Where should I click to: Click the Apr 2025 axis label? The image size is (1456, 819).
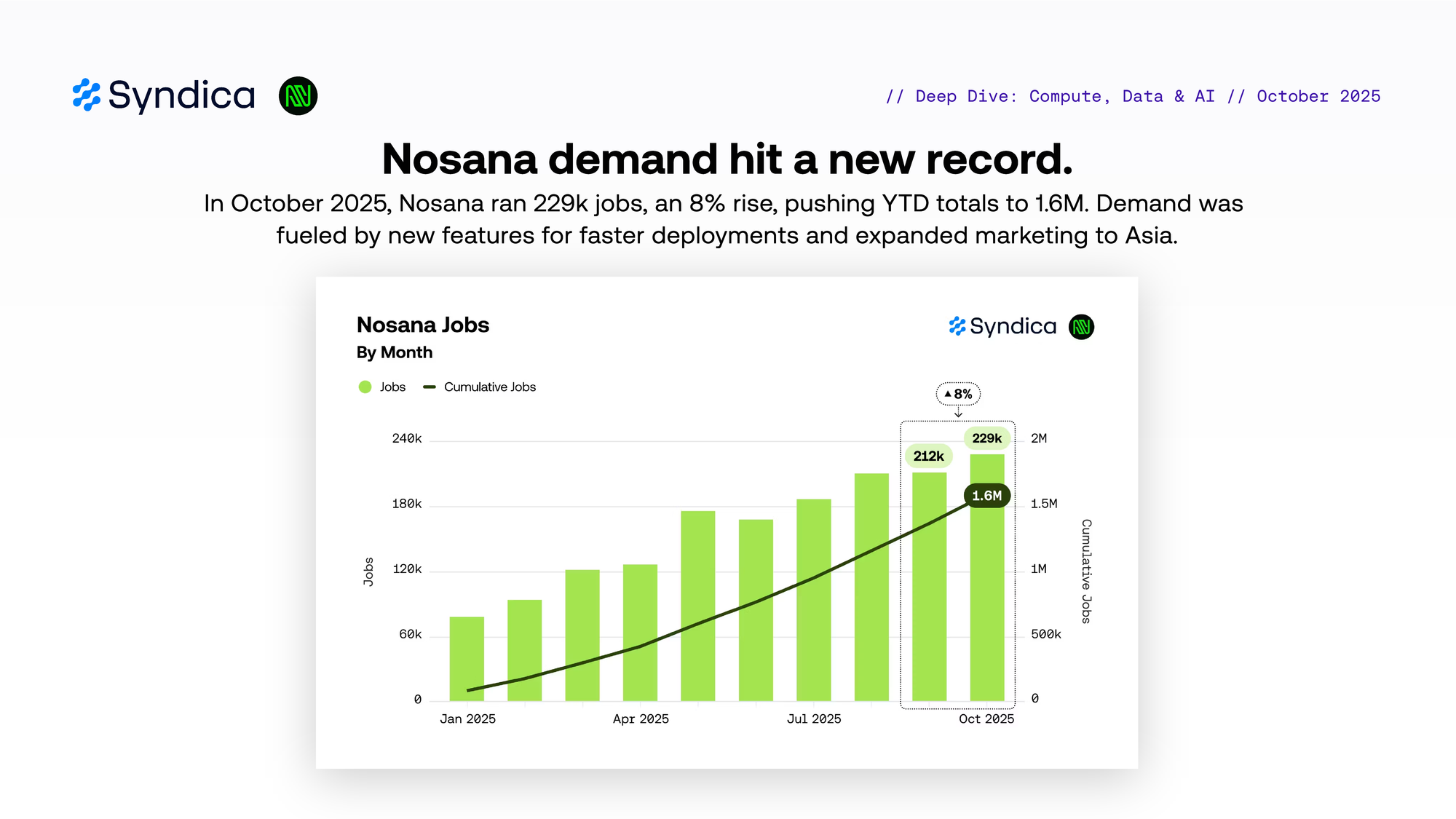pyautogui.click(x=641, y=719)
